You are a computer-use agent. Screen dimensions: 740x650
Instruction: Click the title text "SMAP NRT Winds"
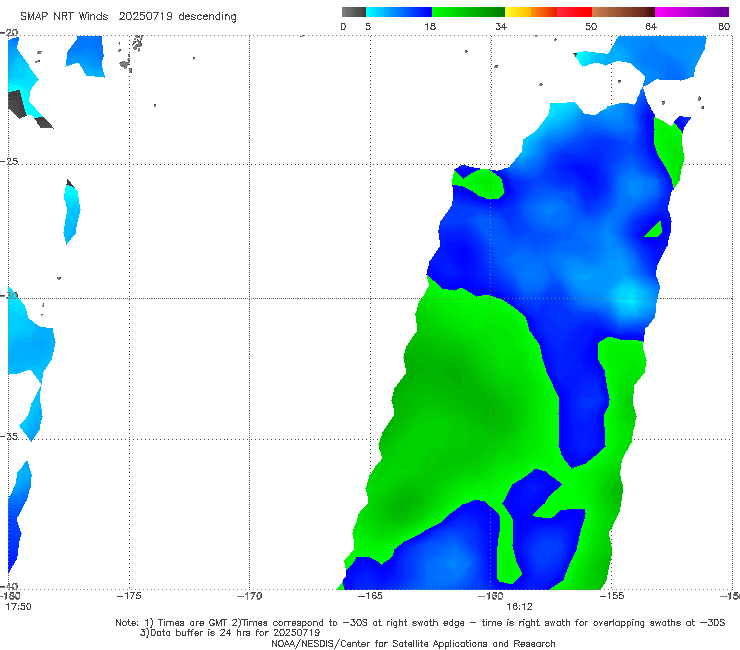pos(64,17)
